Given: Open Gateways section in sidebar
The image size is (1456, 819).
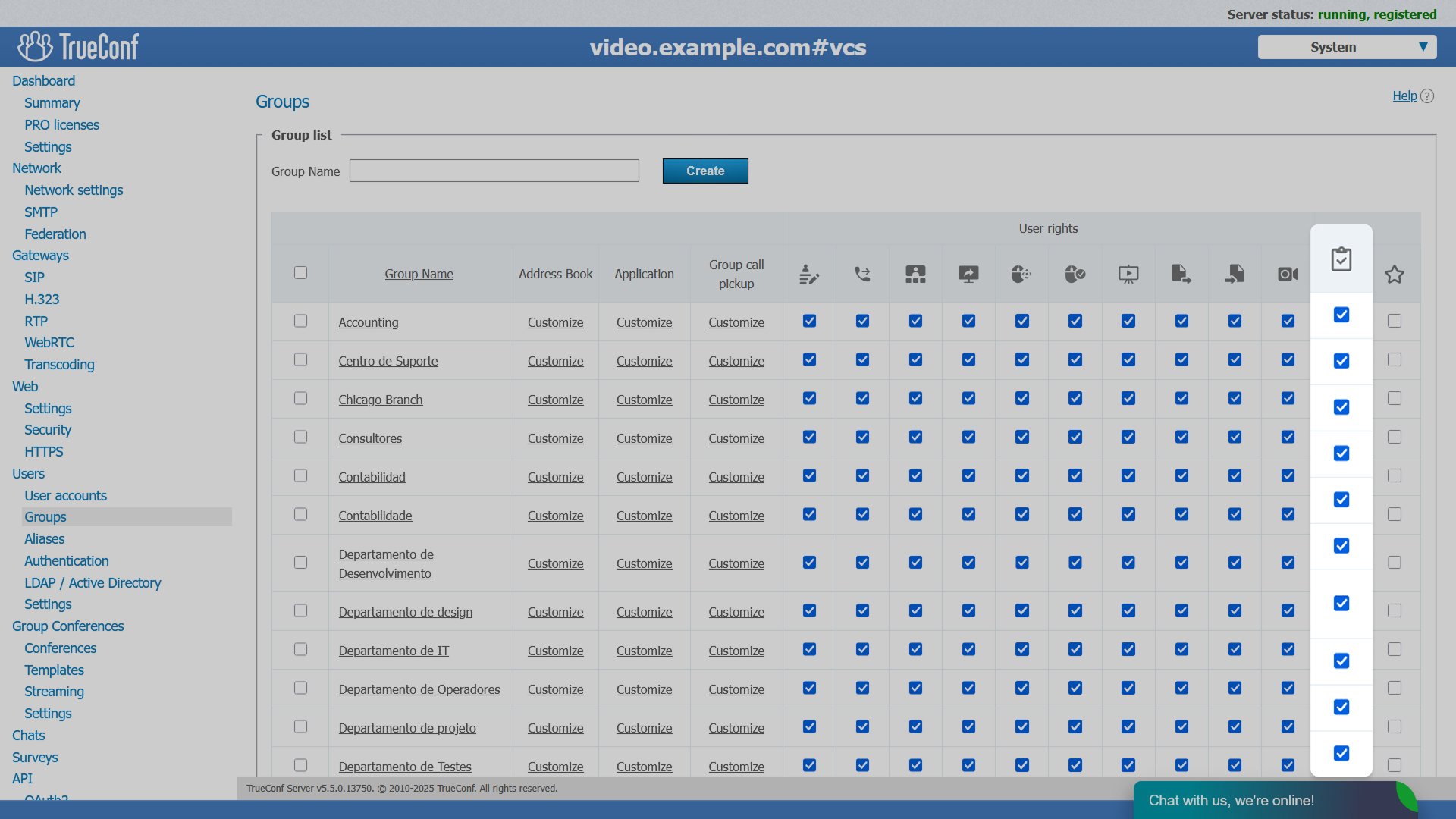Looking at the screenshot, I should pos(40,256).
